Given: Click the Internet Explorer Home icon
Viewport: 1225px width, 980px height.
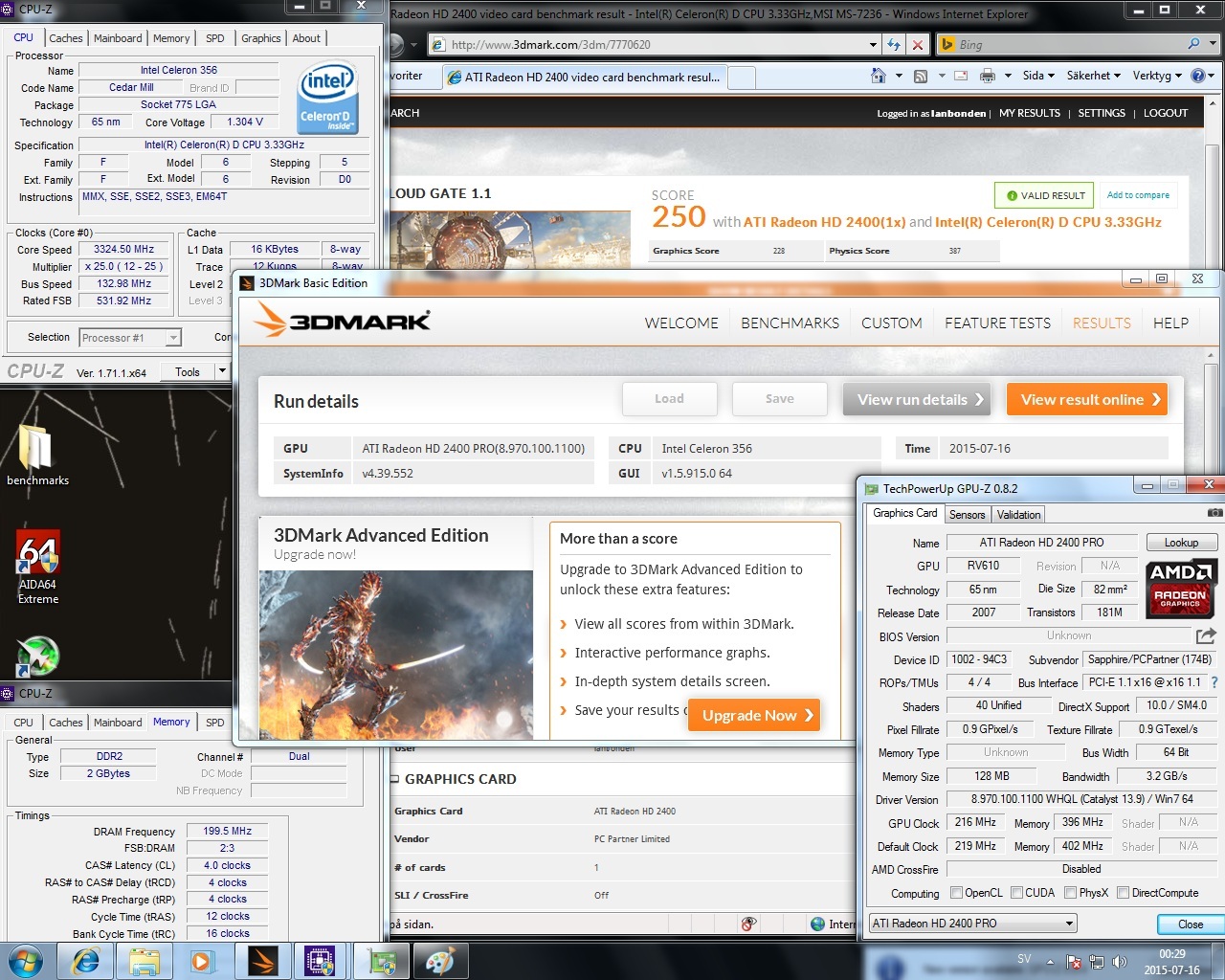Looking at the screenshot, I should pyautogui.click(x=879, y=76).
